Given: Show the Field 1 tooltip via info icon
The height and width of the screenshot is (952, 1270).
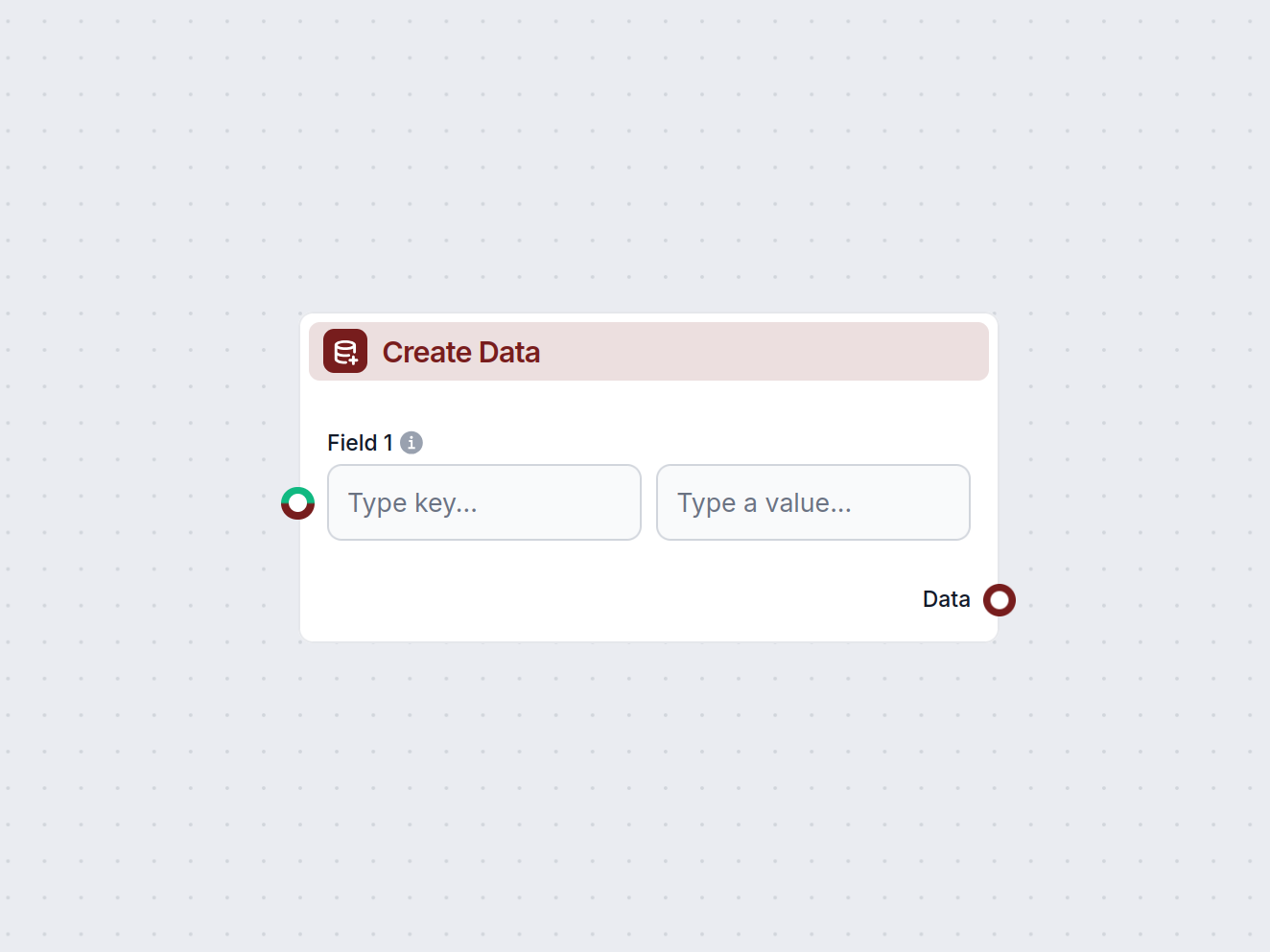Looking at the screenshot, I should coord(412,442).
